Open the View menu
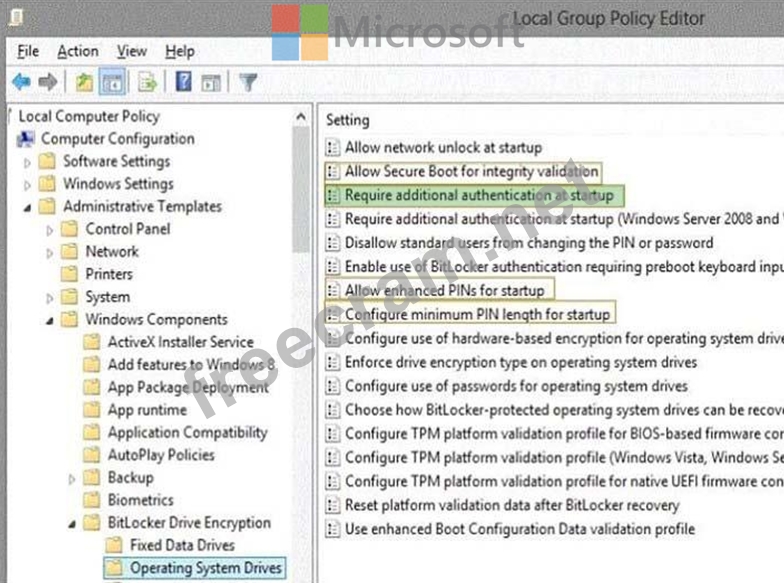This screenshot has height=583, width=784. point(132,51)
